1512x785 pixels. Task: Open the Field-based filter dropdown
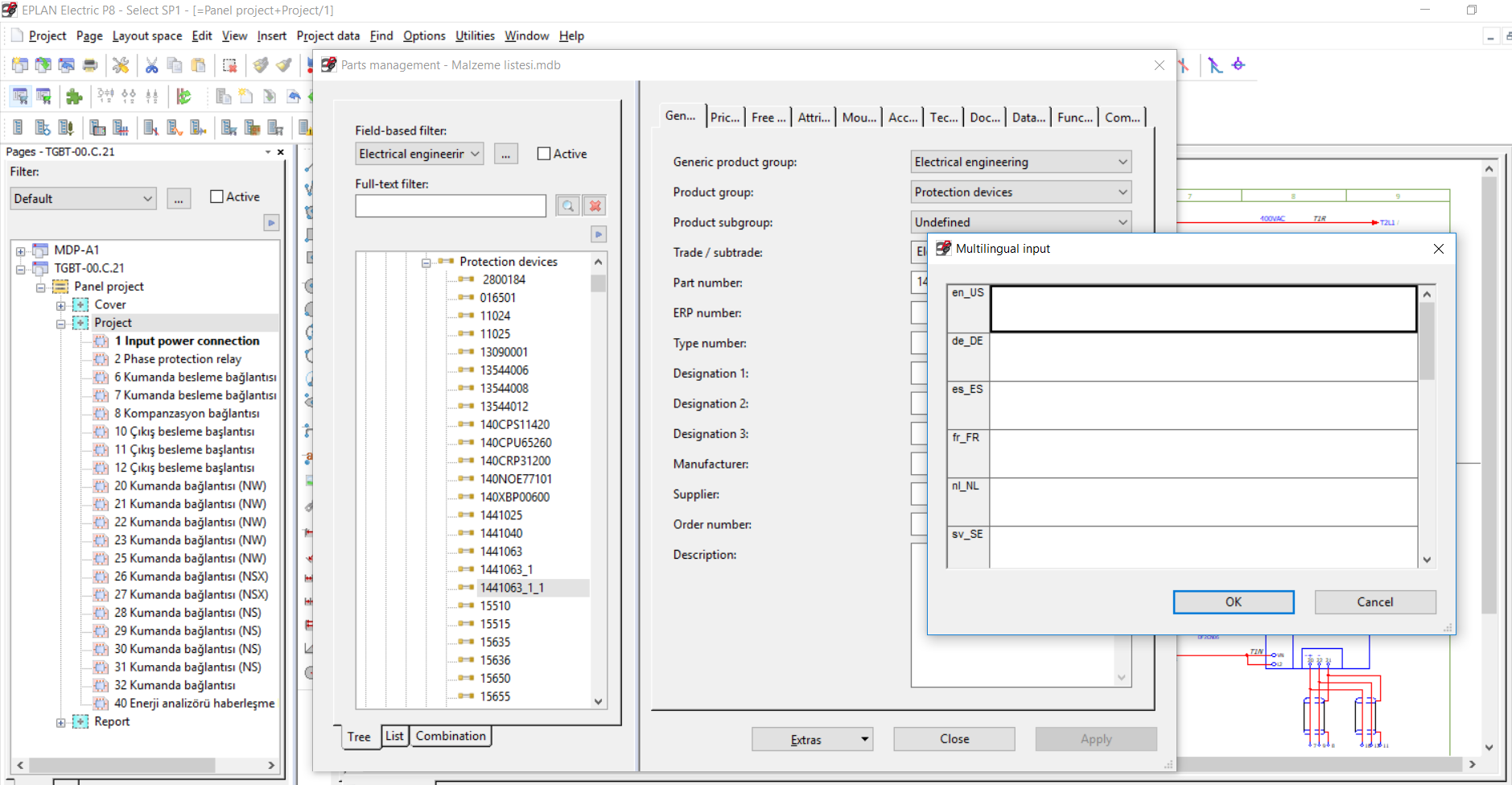point(419,154)
